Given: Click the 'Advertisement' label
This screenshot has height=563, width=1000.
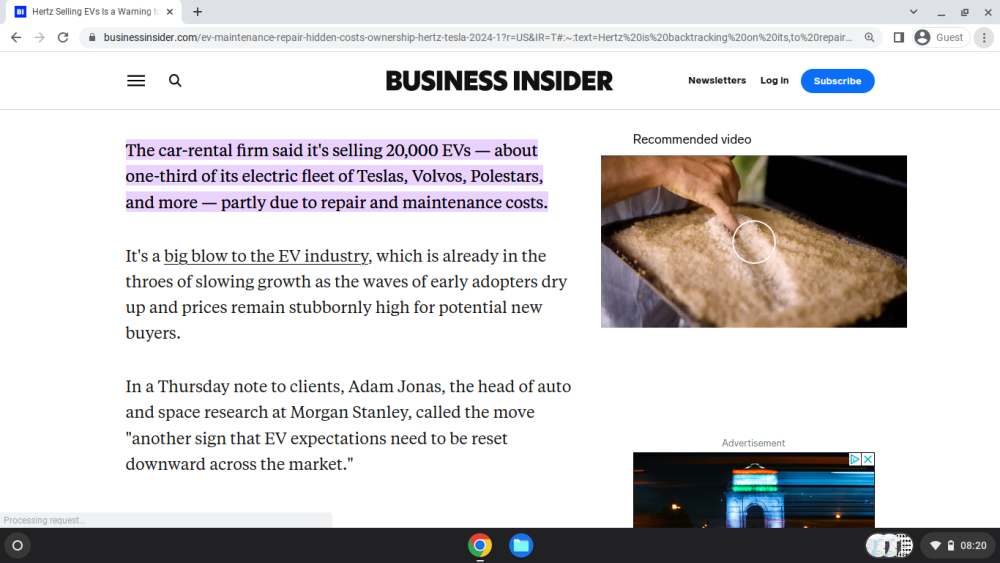Looking at the screenshot, I should click(753, 442).
